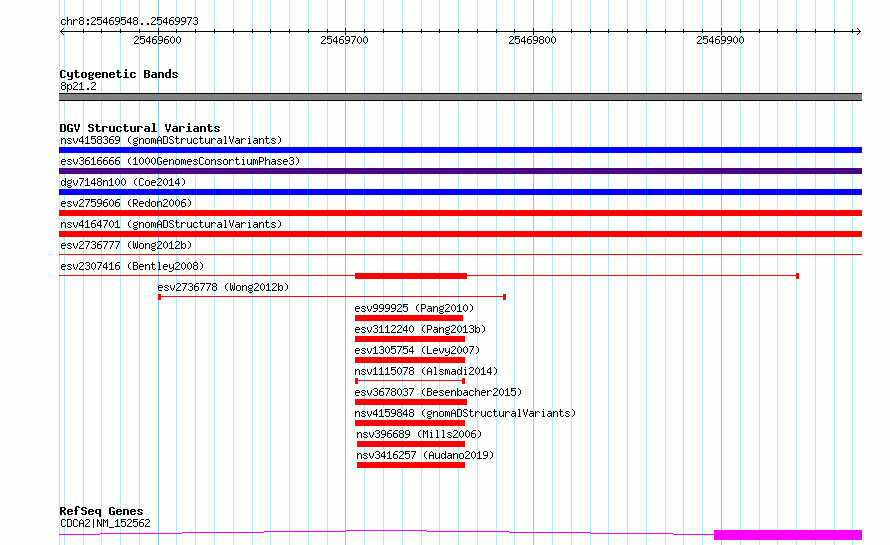The image size is (890, 545).
Task: Open the CDCA2|NM_152562 gene label
Action: pyautogui.click(x=105, y=523)
